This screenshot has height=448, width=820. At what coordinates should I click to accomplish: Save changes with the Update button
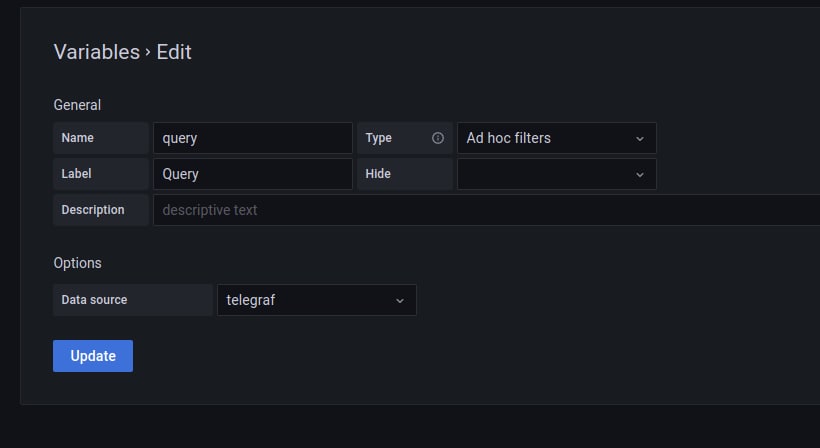click(x=93, y=356)
